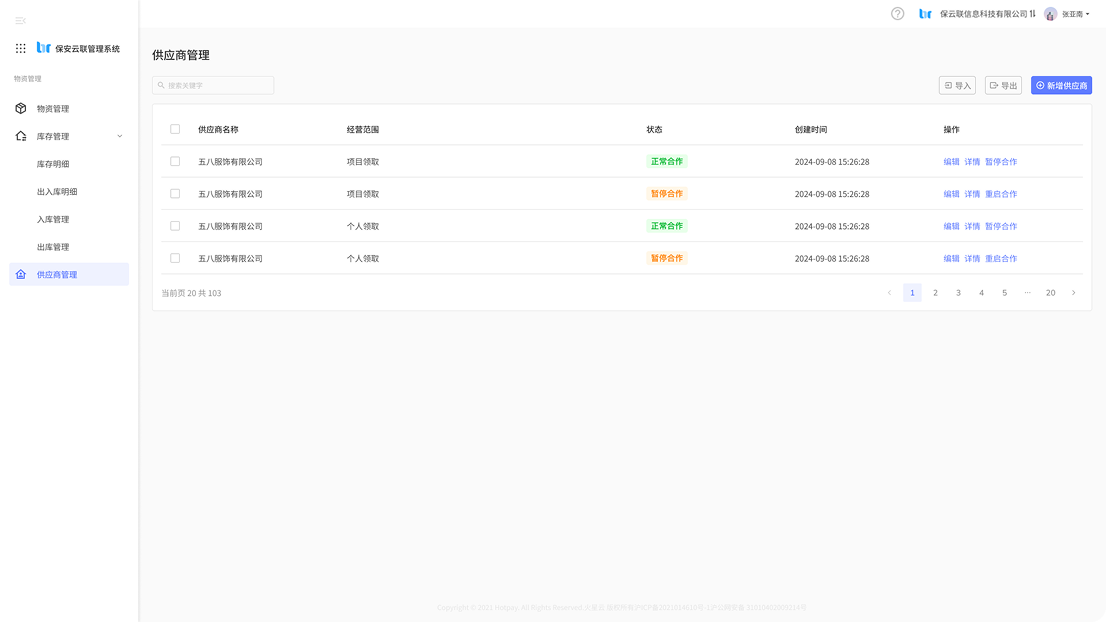1106x623 pixels.
Task: Click the help question mark icon
Action: point(897,14)
